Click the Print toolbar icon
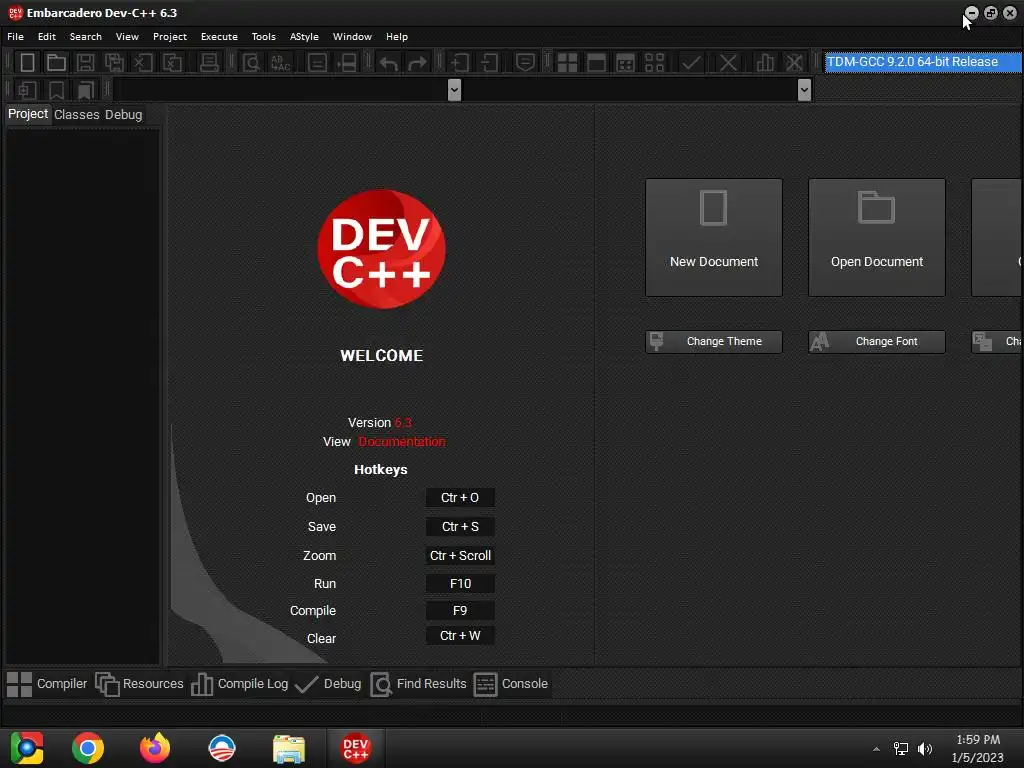 (x=209, y=63)
